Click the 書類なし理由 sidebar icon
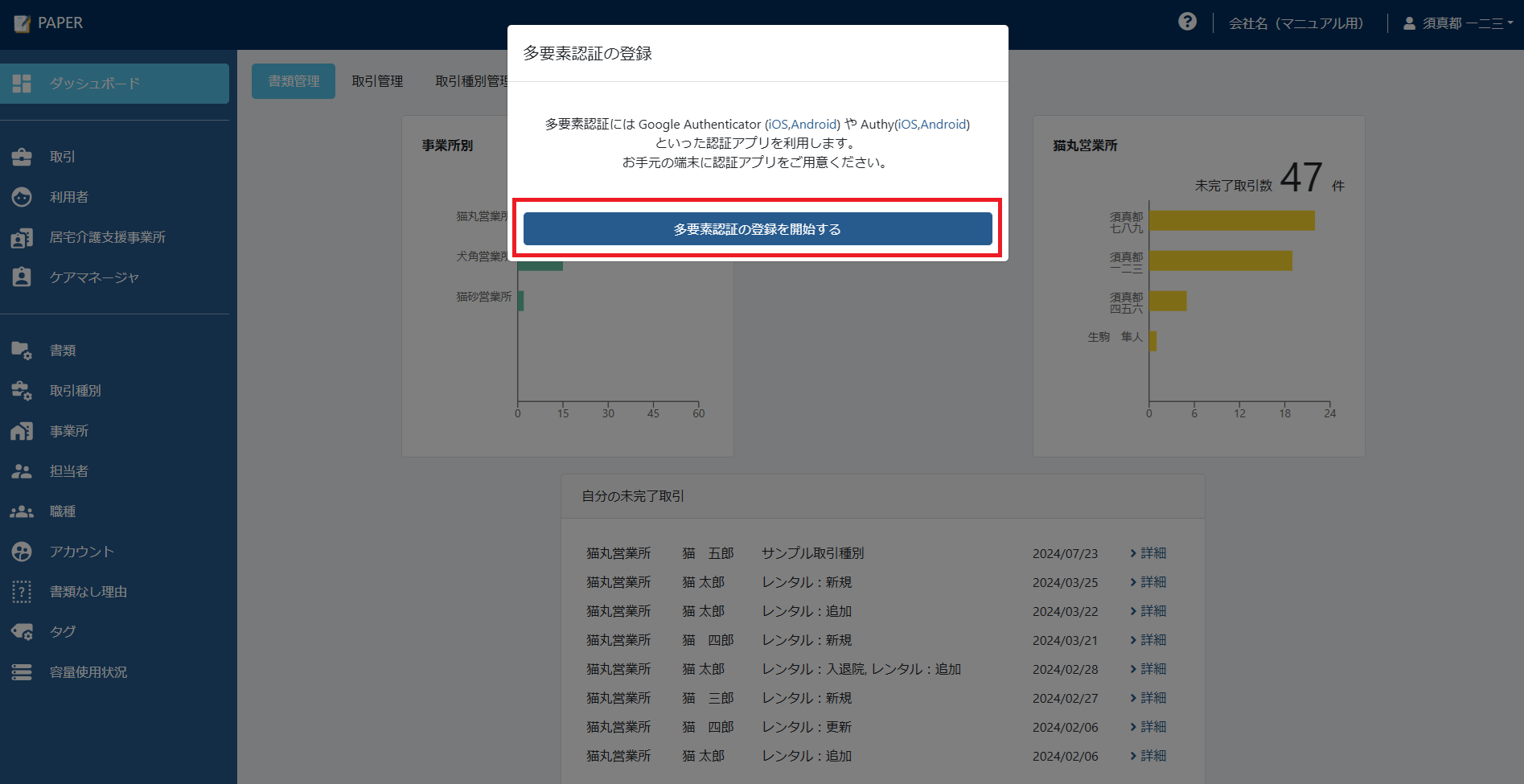Screen dimensions: 1524x784 click(22, 591)
